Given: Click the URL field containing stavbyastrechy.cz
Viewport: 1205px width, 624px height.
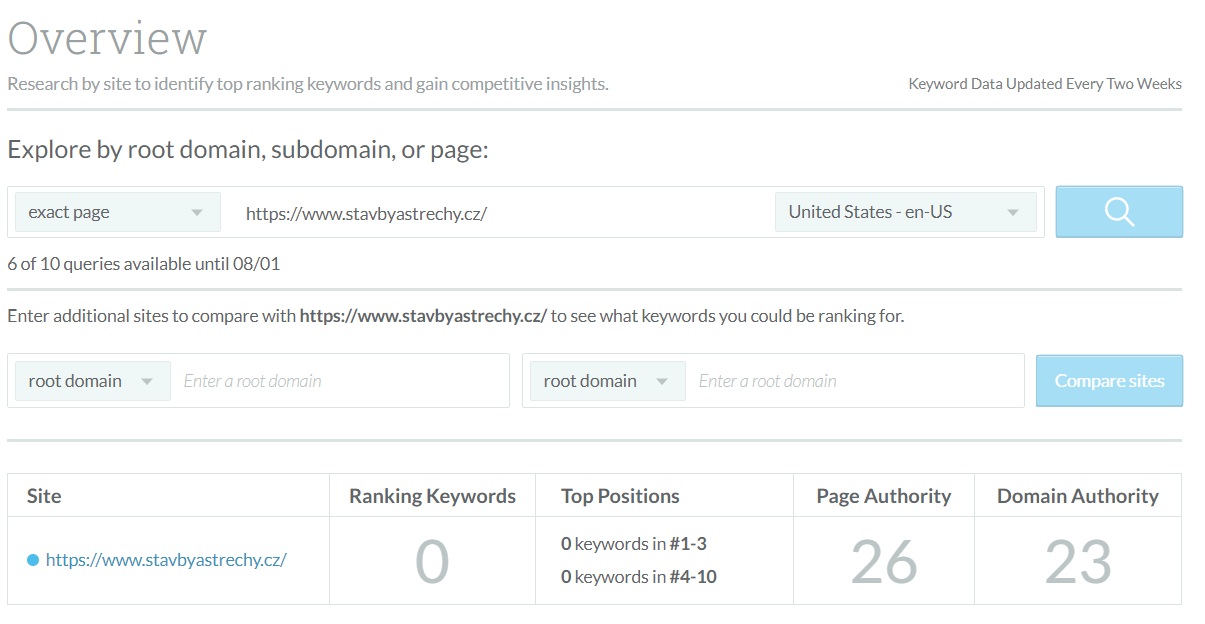Looking at the screenshot, I should (500, 213).
